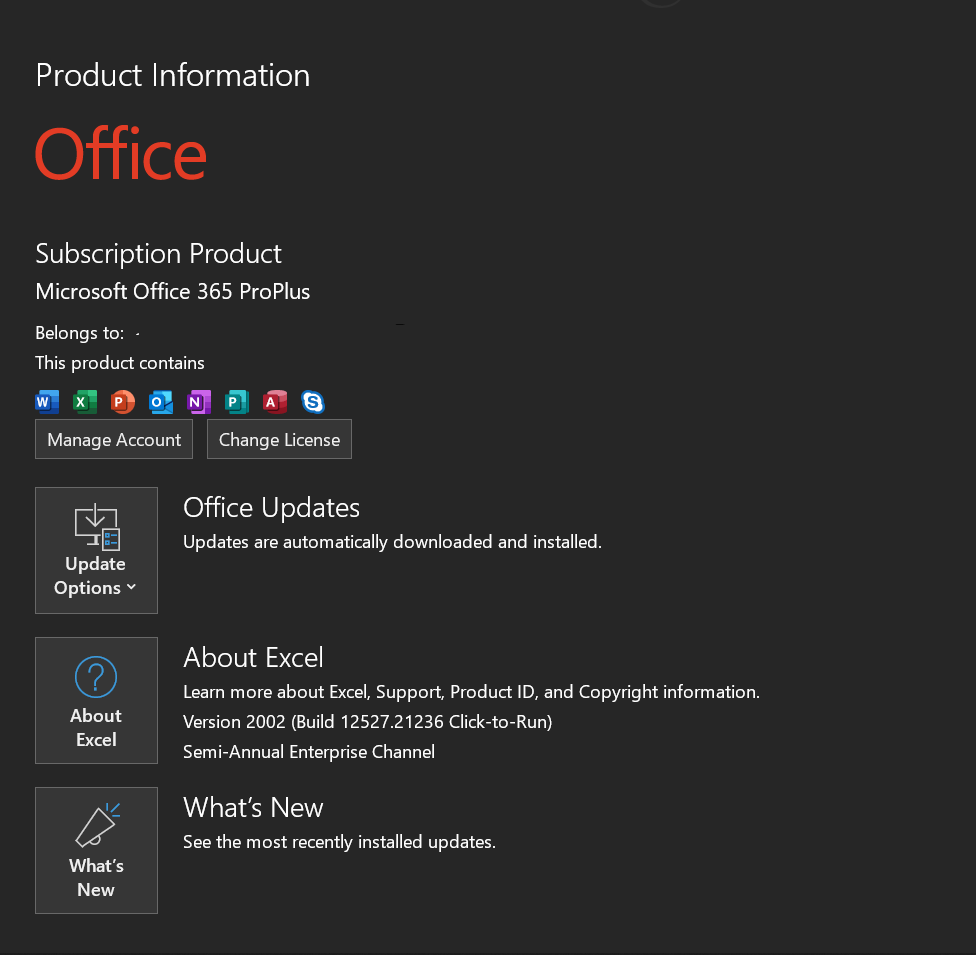Click the OneNote app icon
Viewport: 976px width, 955px height.
point(199,402)
